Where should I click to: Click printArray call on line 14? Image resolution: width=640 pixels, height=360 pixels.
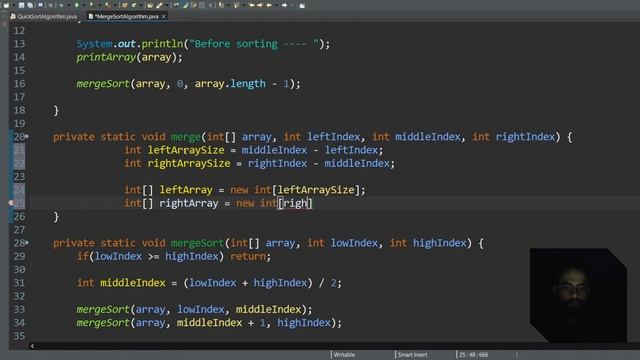pos(106,57)
